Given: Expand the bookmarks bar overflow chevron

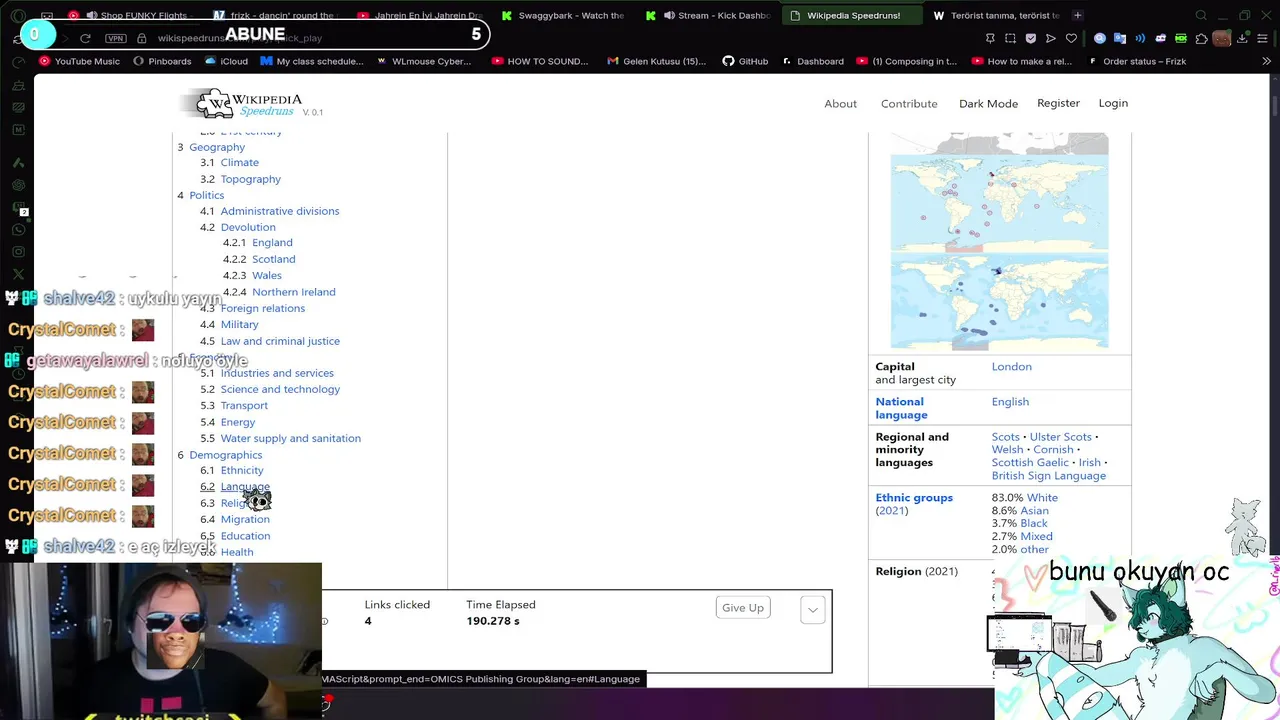Looking at the screenshot, I should tap(1266, 61).
